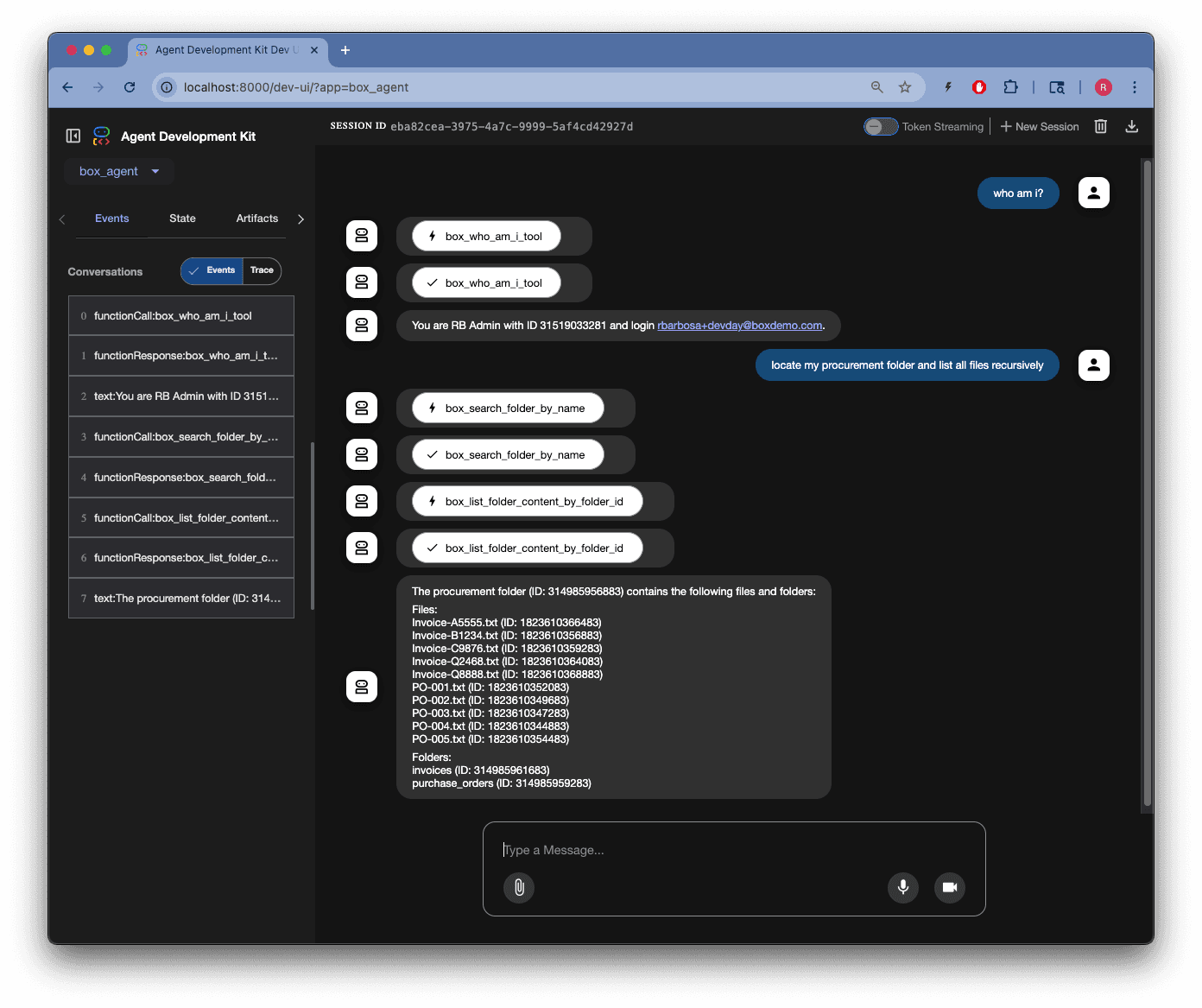This screenshot has height=1008, width=1202.
Task: Reload the page in browser toolbar
Action: [x=130, y=87]
